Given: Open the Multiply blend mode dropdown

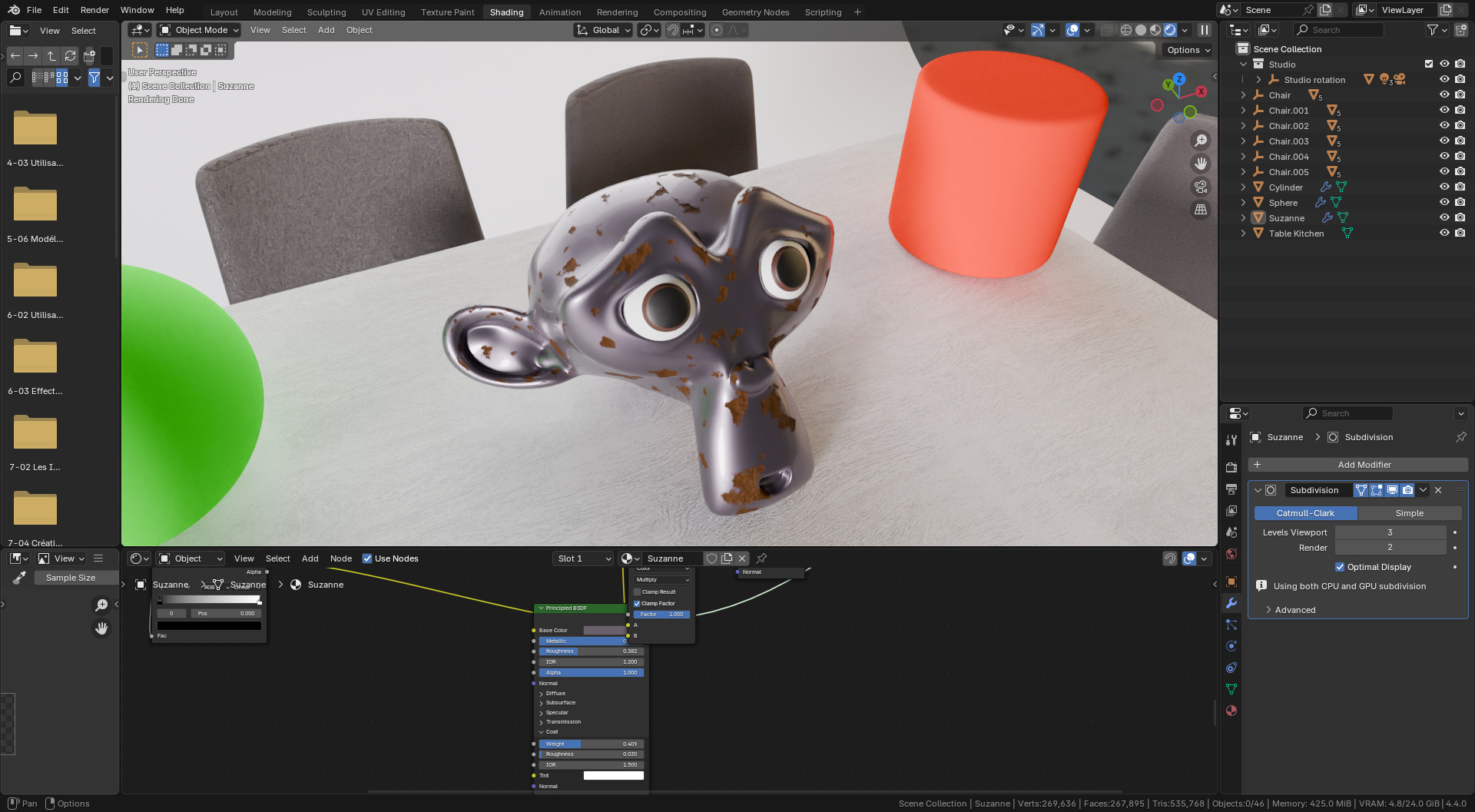Looking at the screenshot, I should [661, 580].
